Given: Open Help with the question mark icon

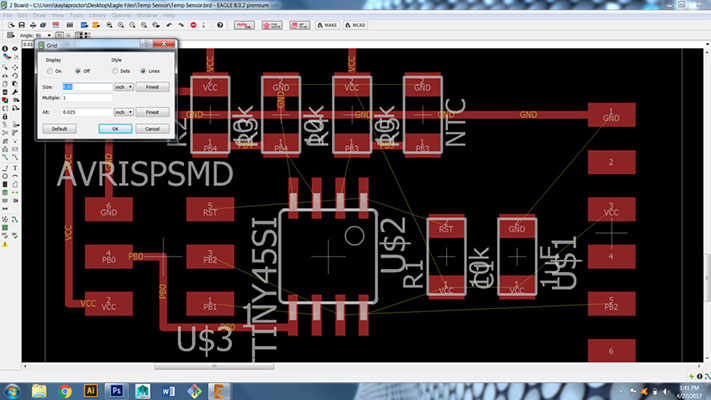Looking at the screenshot, I should 220,25.
